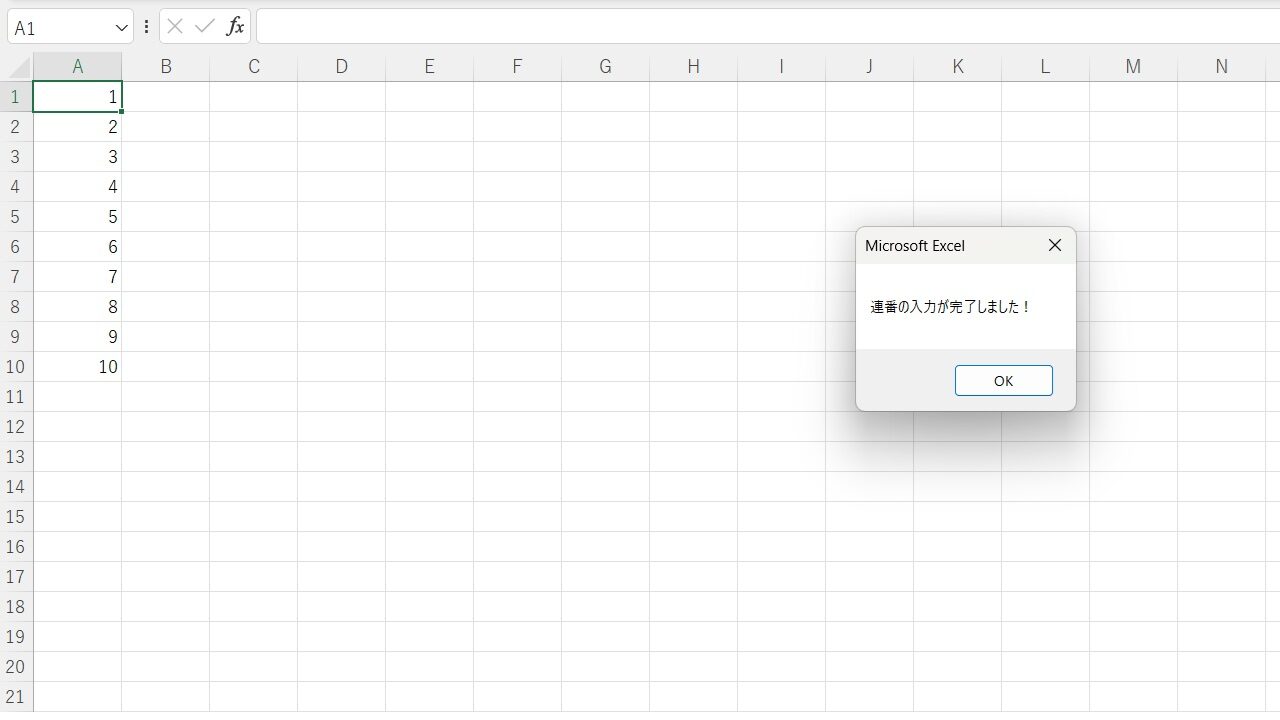
Task: Select column H header
Action: [693, 67]
